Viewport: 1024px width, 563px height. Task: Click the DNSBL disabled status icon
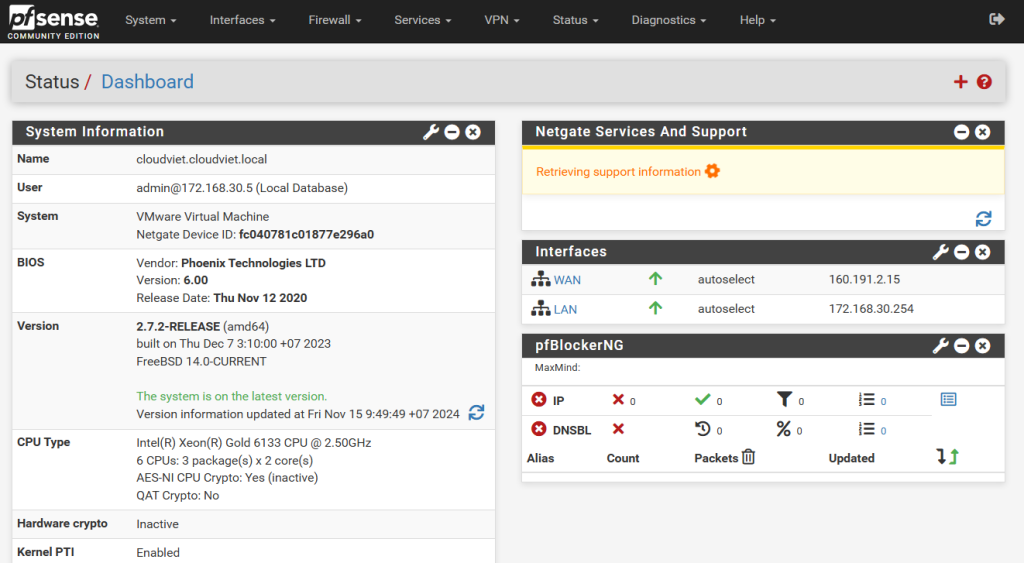pyautogui.click(x=539, y=428)
